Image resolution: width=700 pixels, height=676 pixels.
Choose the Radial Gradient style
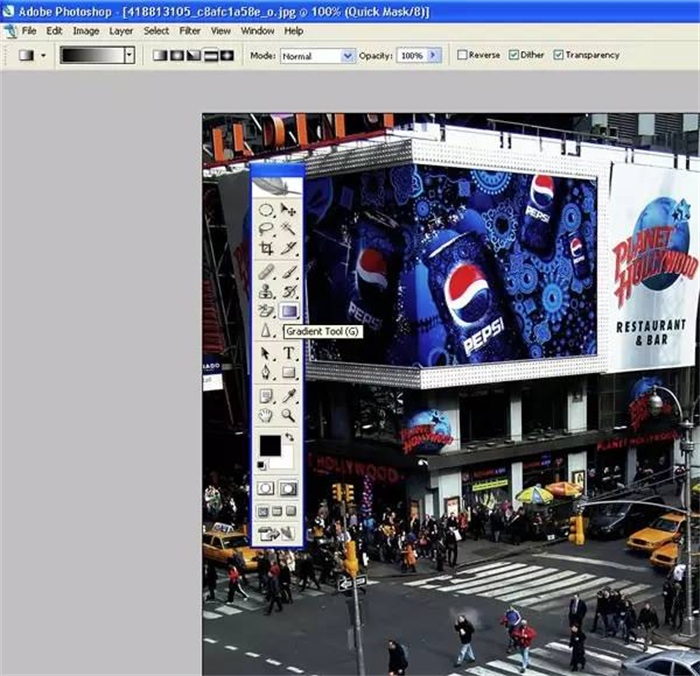177,55
